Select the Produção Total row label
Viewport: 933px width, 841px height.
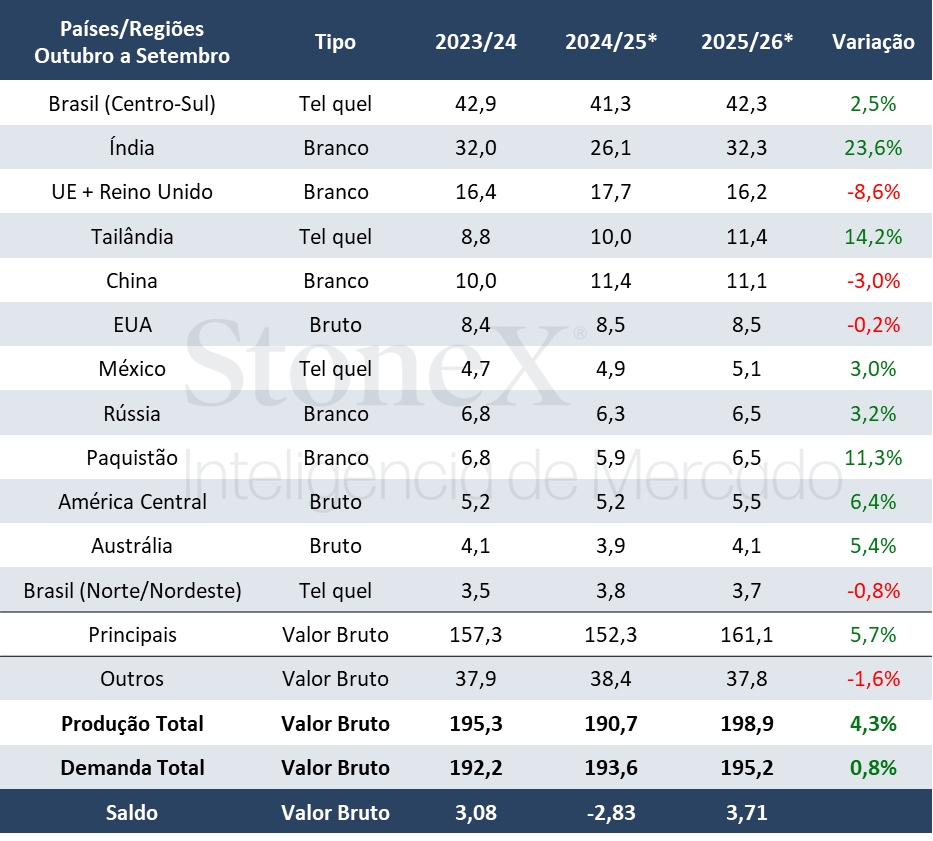pyautogui.click(x=132, y=724)
